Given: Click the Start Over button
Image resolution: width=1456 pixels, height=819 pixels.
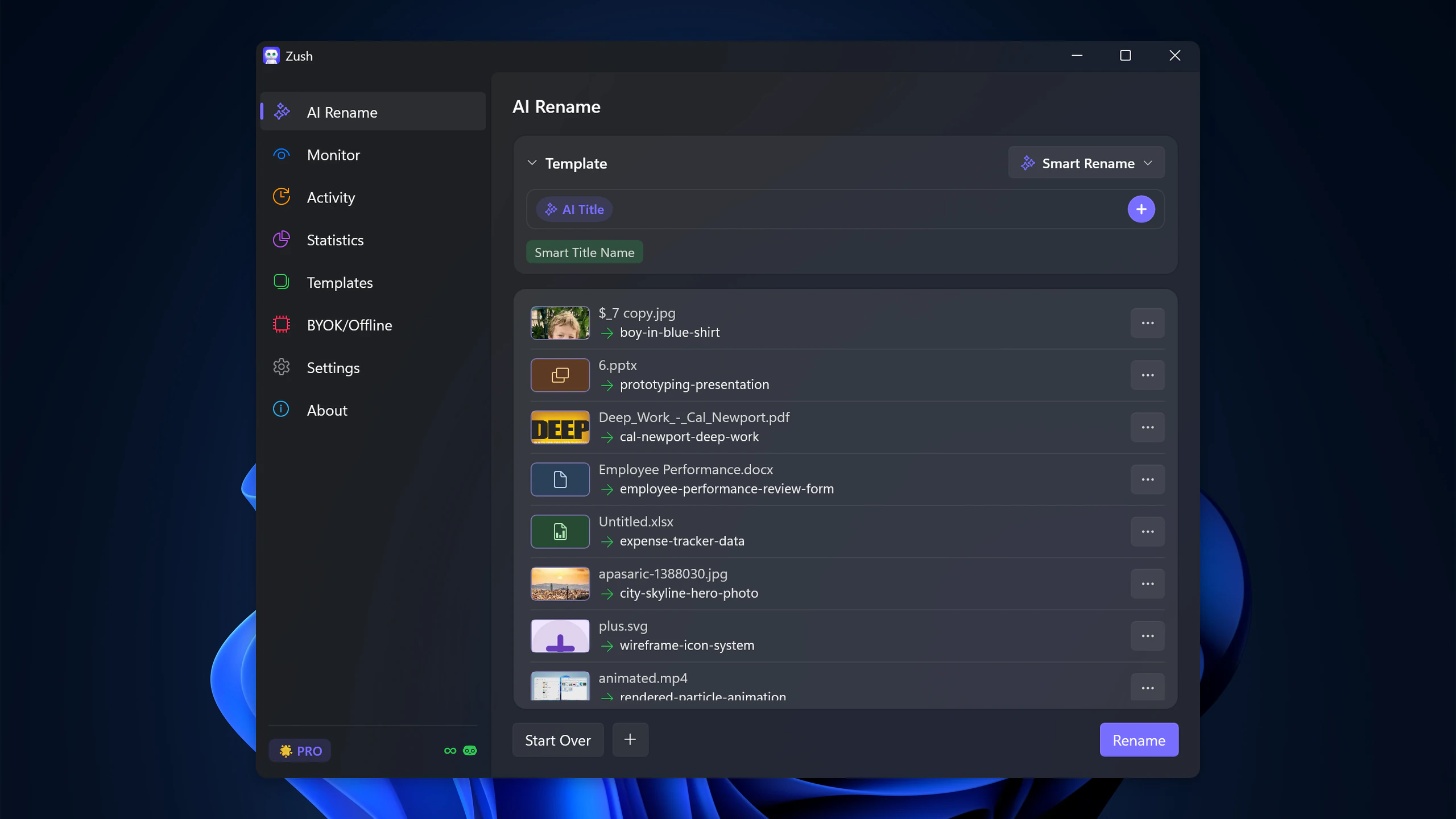Looking at the screenshot, I should tap(558, 740).
